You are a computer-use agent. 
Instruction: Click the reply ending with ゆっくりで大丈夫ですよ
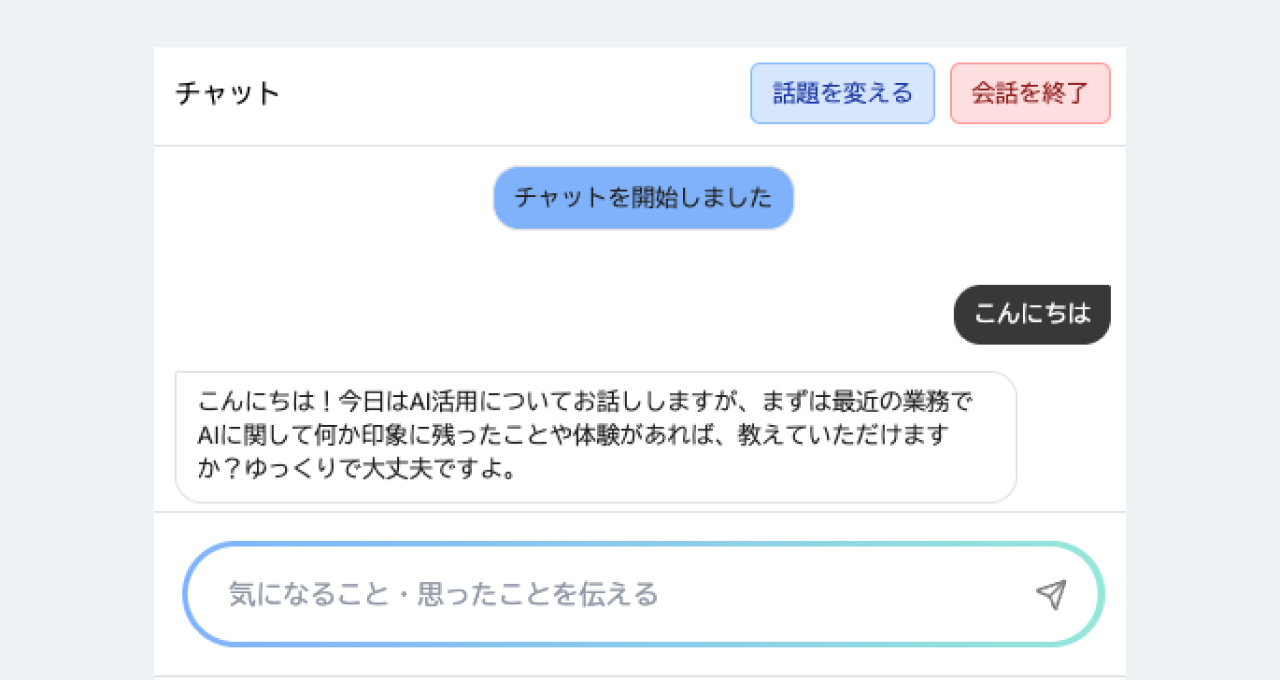pos(595,436)
